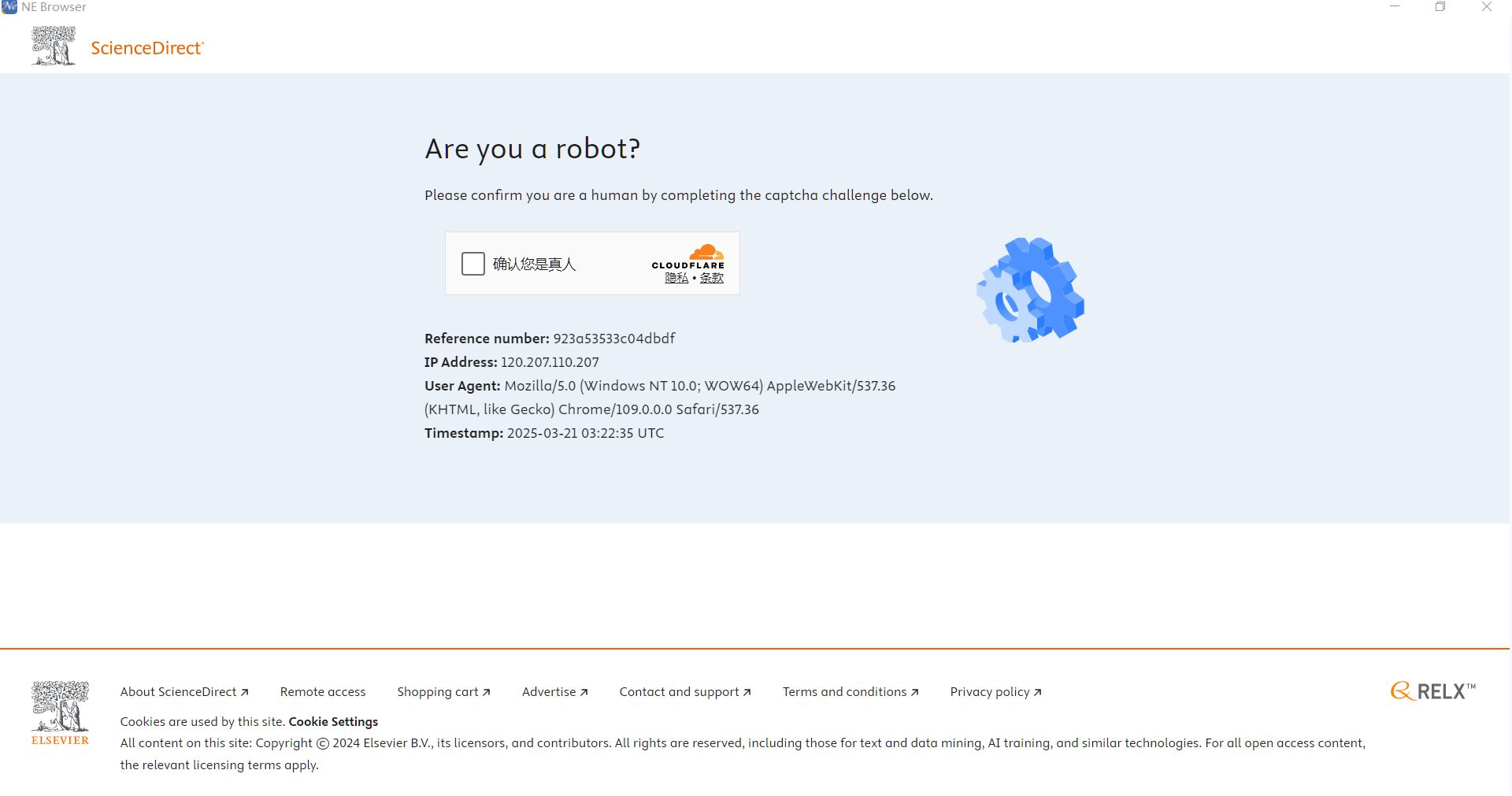Screen dimensions: 1512x796
Task: Click the Elsevier tree logo in header
Action: click(x=54, y=46)
